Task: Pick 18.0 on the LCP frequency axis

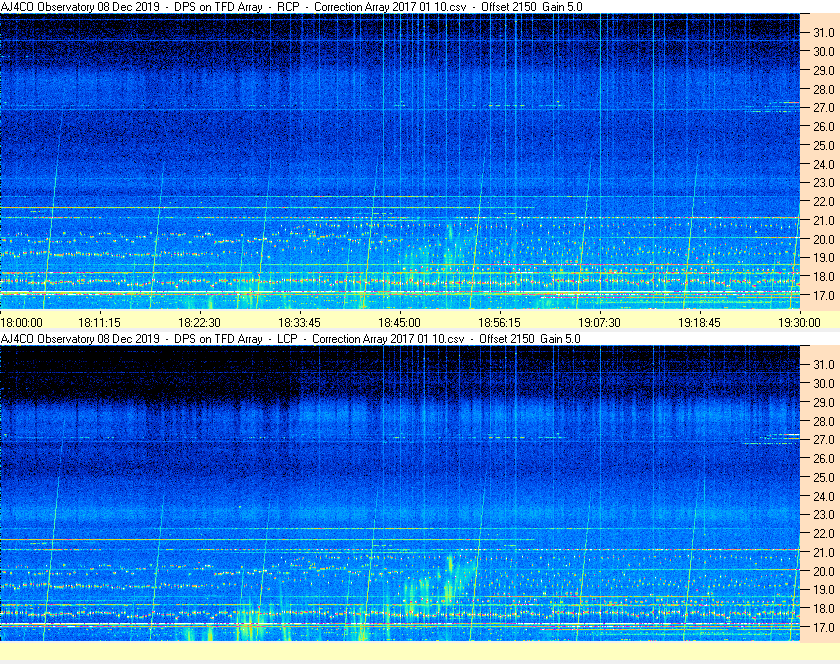Action: 824,608
